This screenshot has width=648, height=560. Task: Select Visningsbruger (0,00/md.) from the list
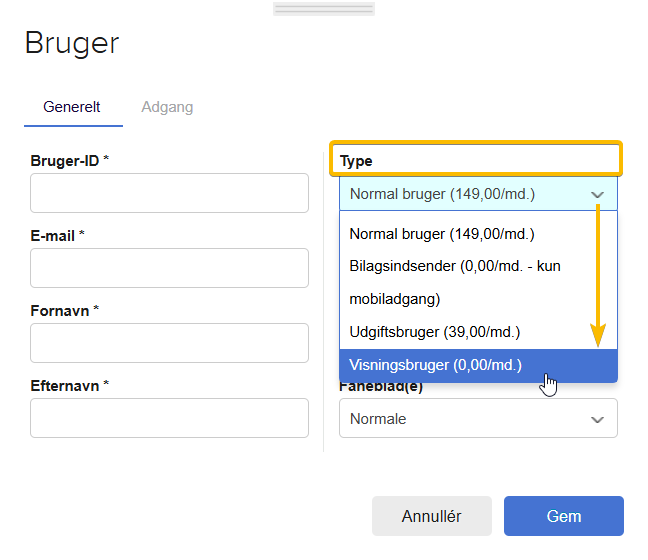coord(436,365)
